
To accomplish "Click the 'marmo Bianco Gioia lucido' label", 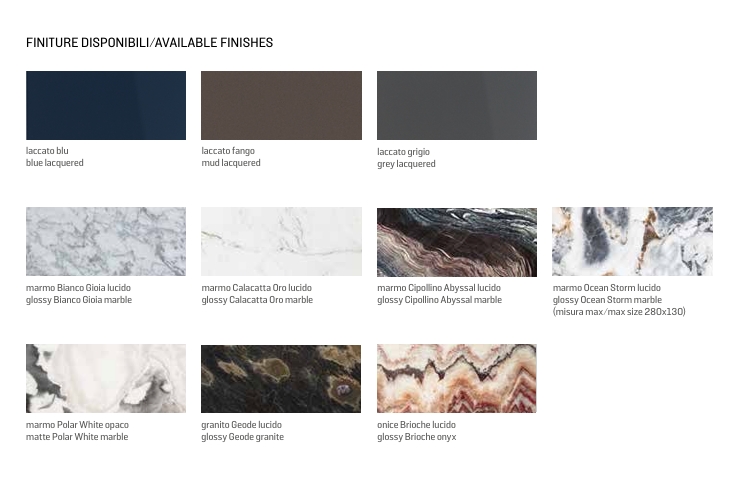I will click(x=78, y=288).
